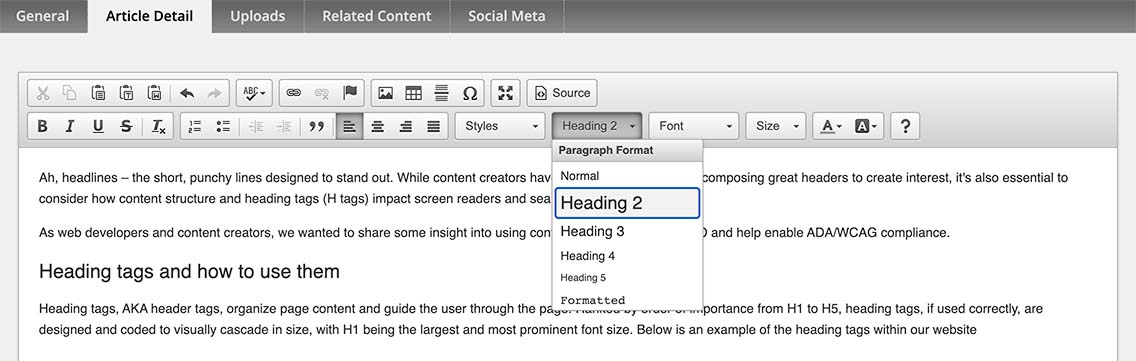Choose Formatted paragraph format
This screenshot has height=361, width=1136.
(x=627, y=300)
